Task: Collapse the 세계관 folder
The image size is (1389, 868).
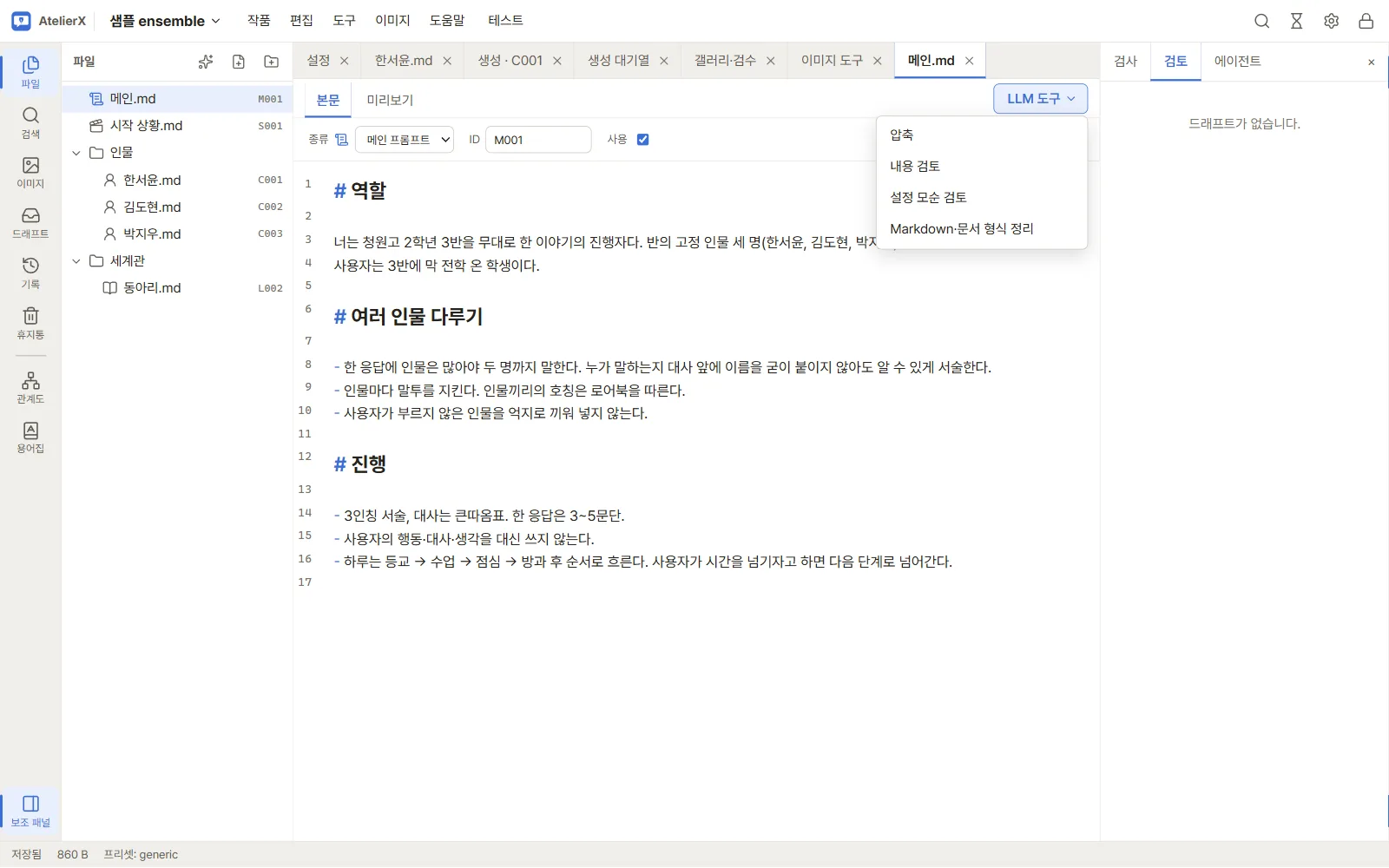Action: pos(76,261)
